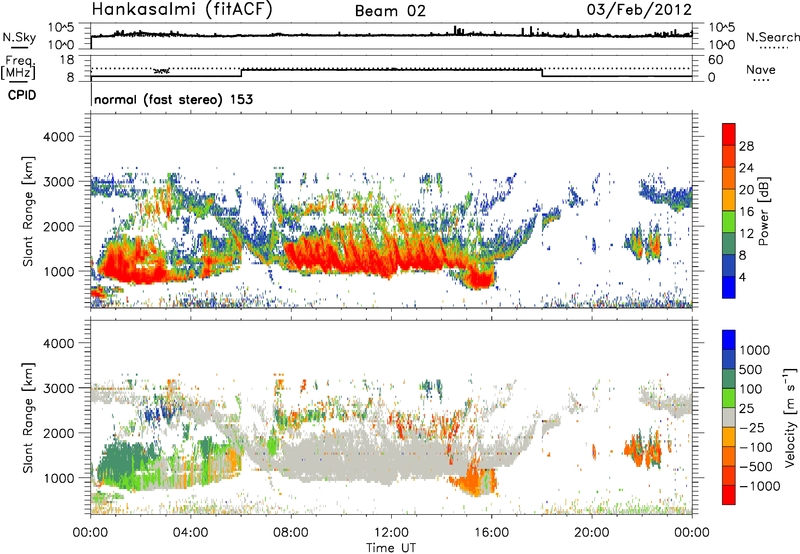Image resolution: width=800 pixels, height=554 pixels.
Task: Click the 'Time UT' axis title
Action: [391, 548]
